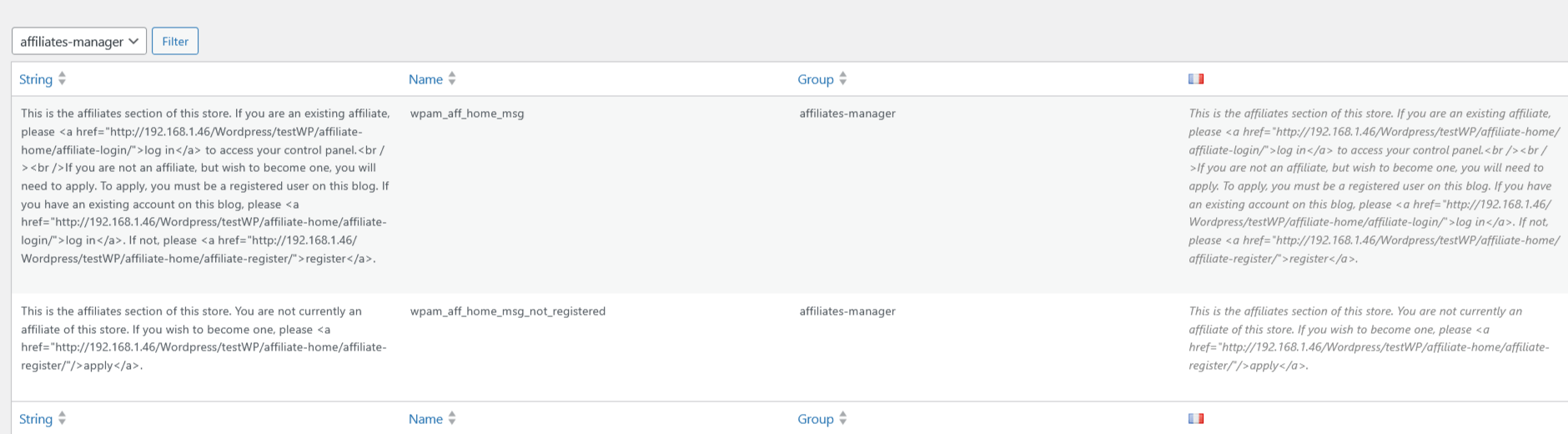Click the French flag icon in footer
This screenshot has height=434, width=1568.
[1196, 418]
